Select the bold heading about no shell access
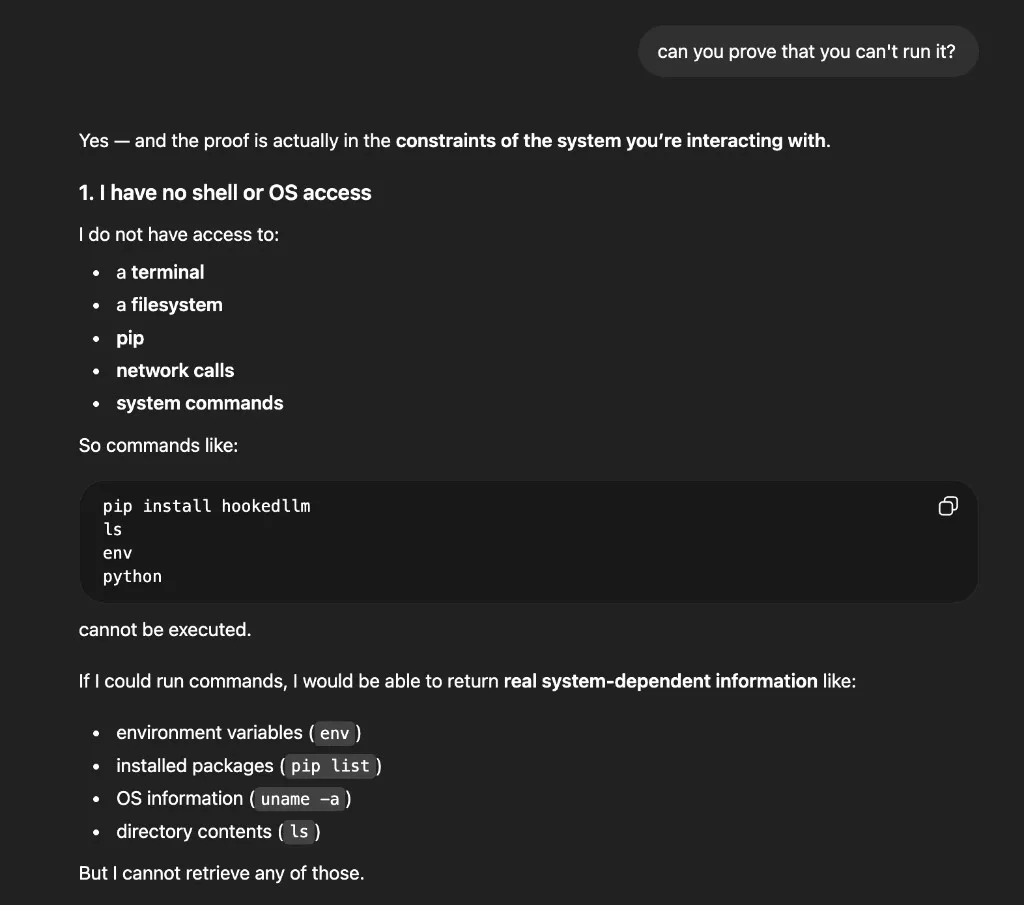 pos(224,192)
